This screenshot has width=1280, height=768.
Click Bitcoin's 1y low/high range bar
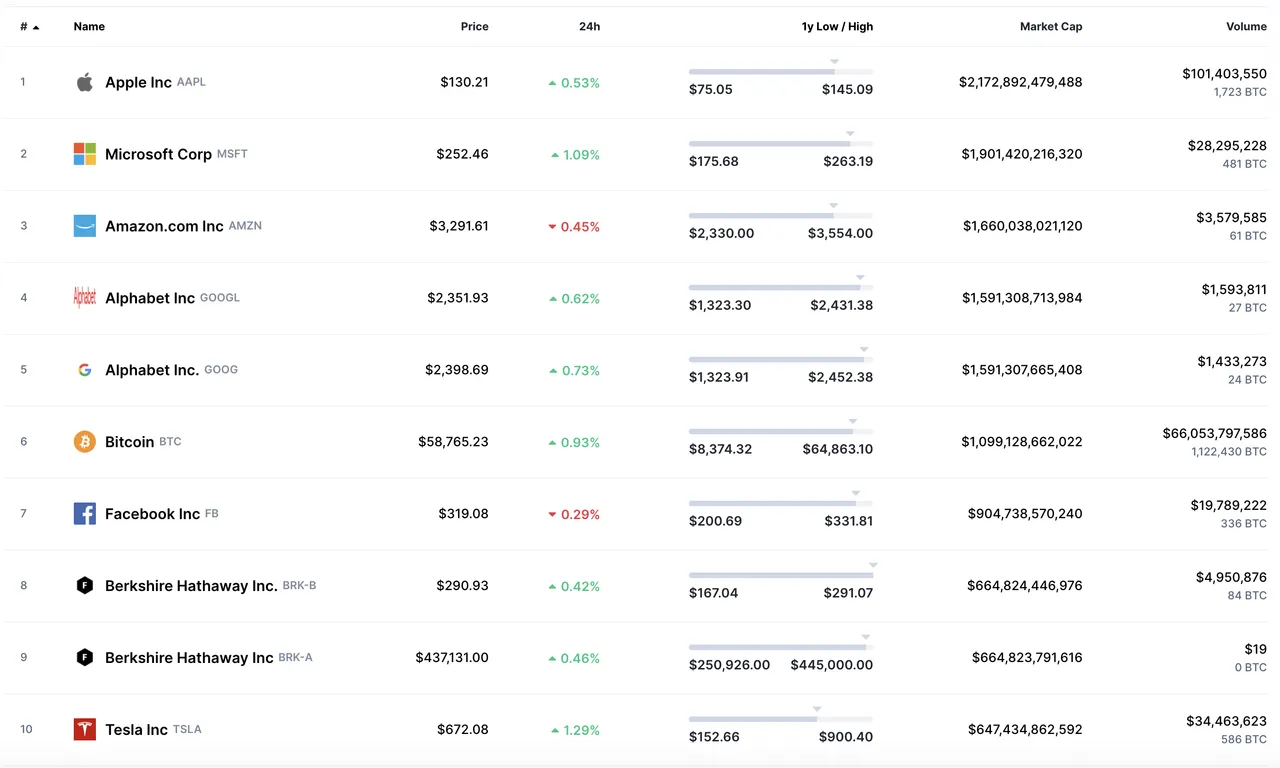[781, 432]
